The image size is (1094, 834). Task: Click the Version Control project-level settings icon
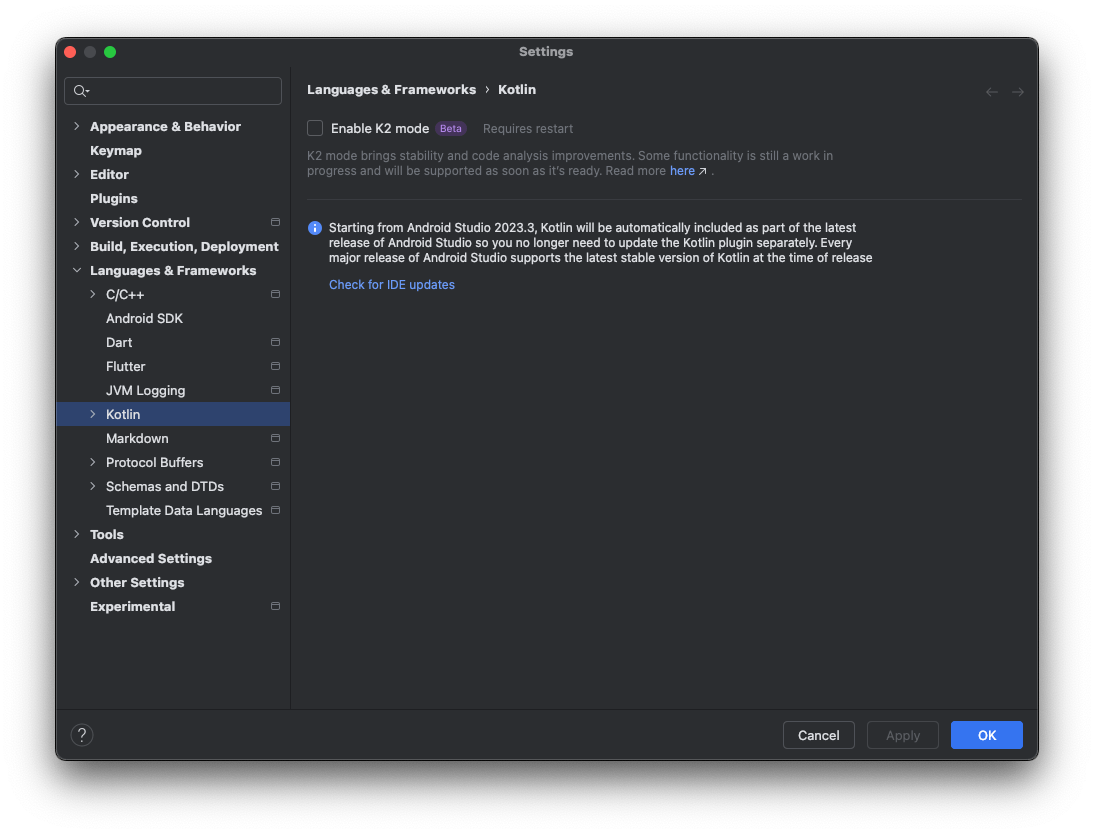point(276,222)
